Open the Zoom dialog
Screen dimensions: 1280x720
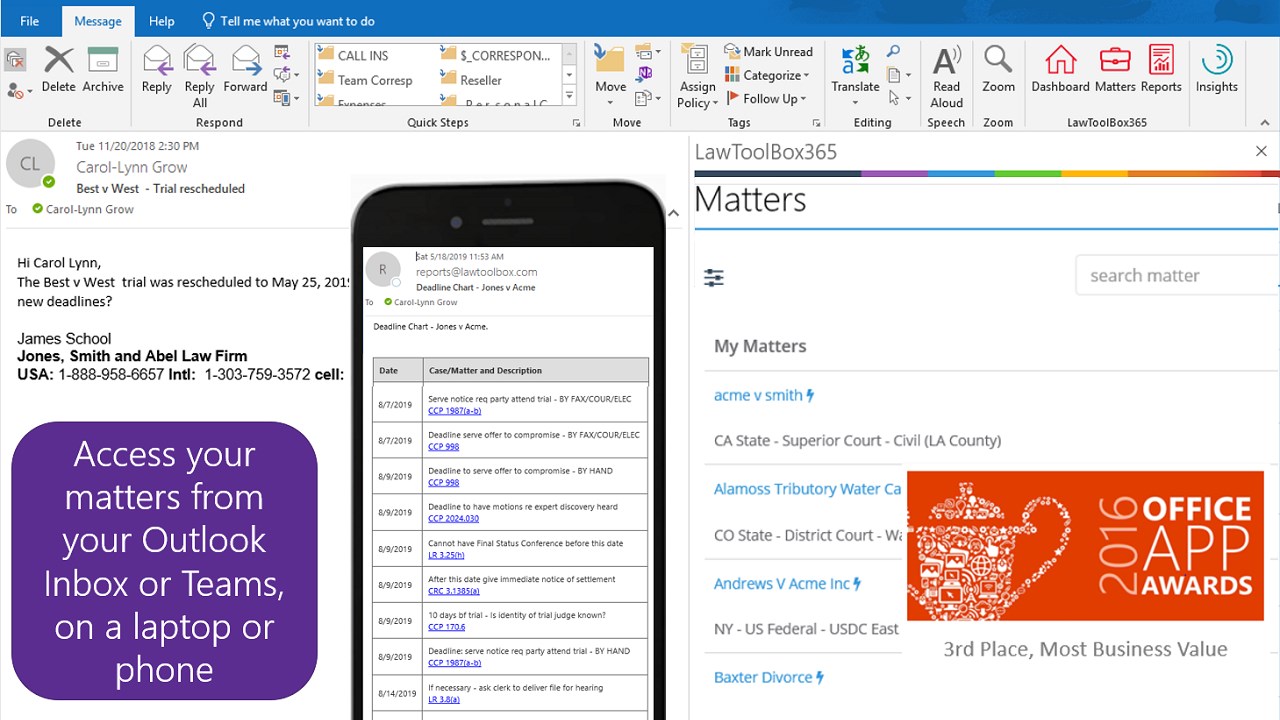pos(998,70)
